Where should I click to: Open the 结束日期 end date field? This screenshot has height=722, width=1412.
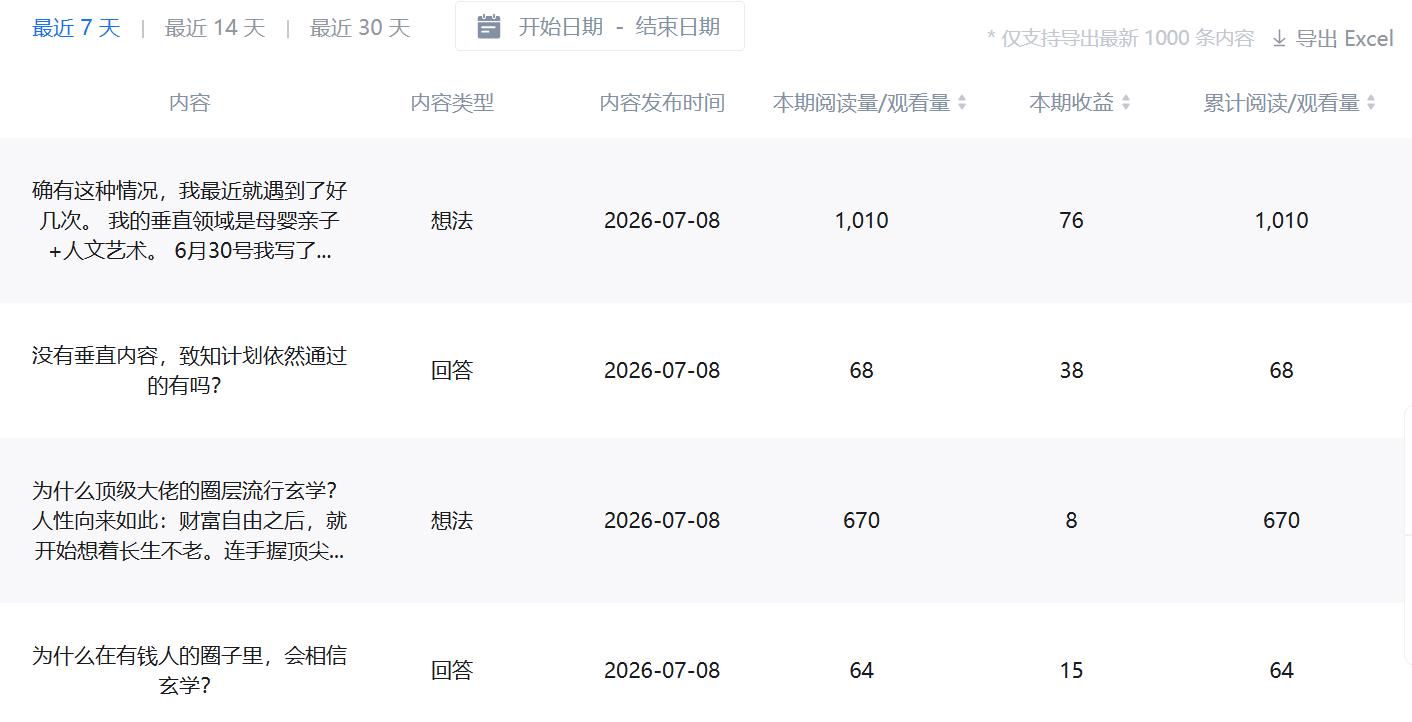678,27
